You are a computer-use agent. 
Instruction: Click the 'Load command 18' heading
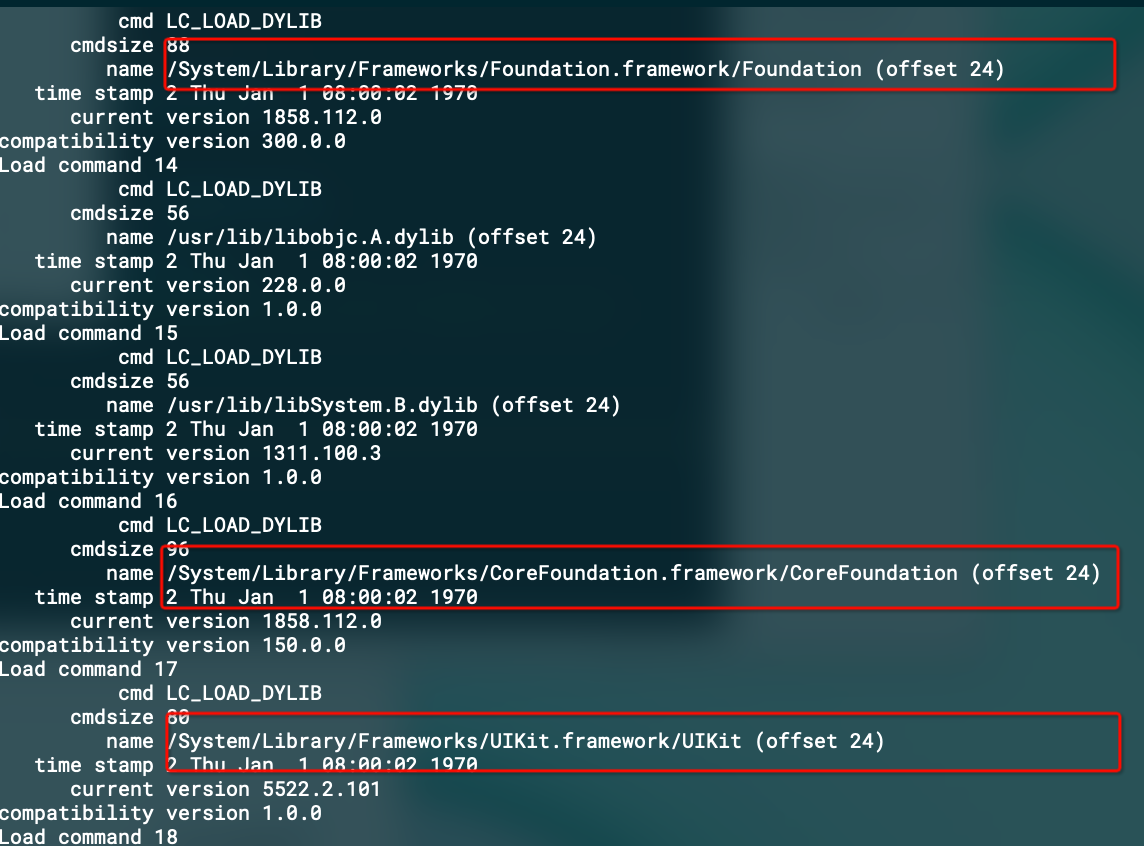[88, 837]
